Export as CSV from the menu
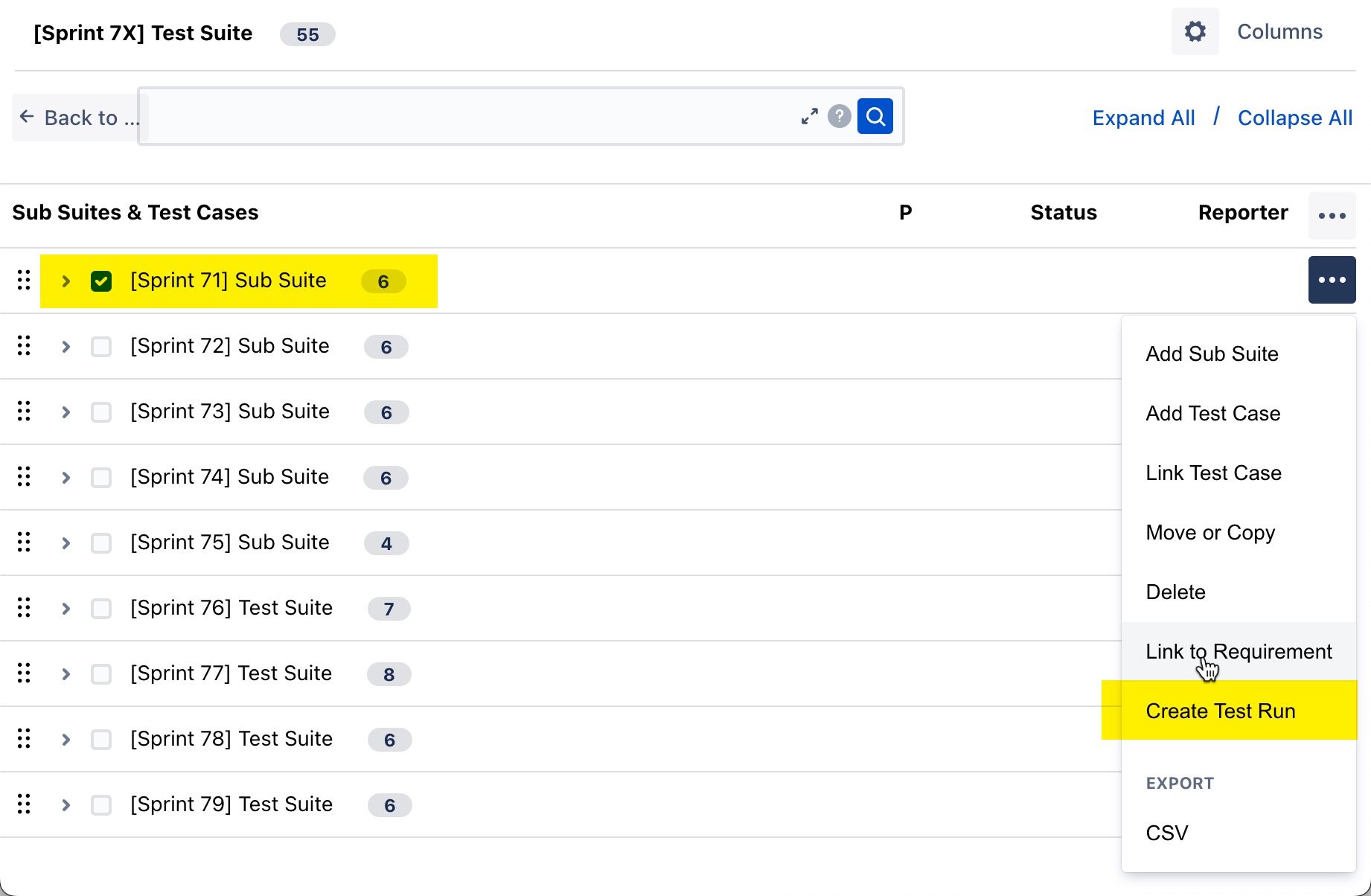This screenshot has width=1371, height=896. (1239, 833)
